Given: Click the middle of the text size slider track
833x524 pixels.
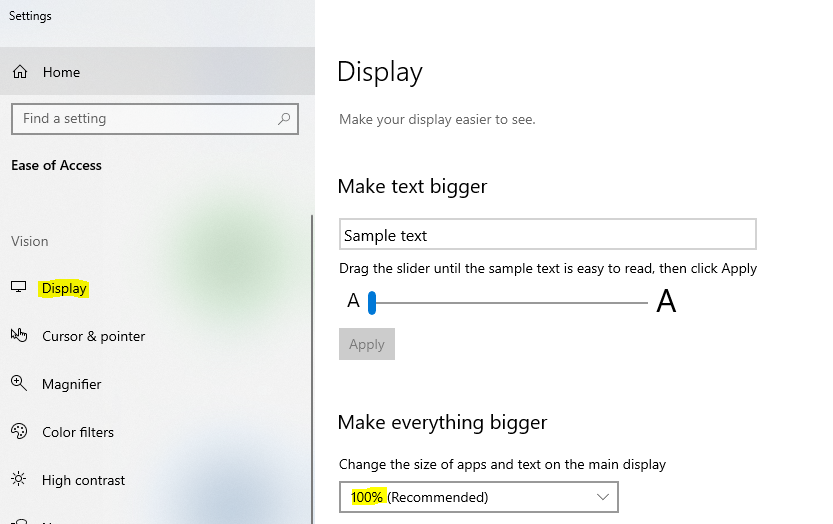Looking at the screenshot, I should pos(510,302).
